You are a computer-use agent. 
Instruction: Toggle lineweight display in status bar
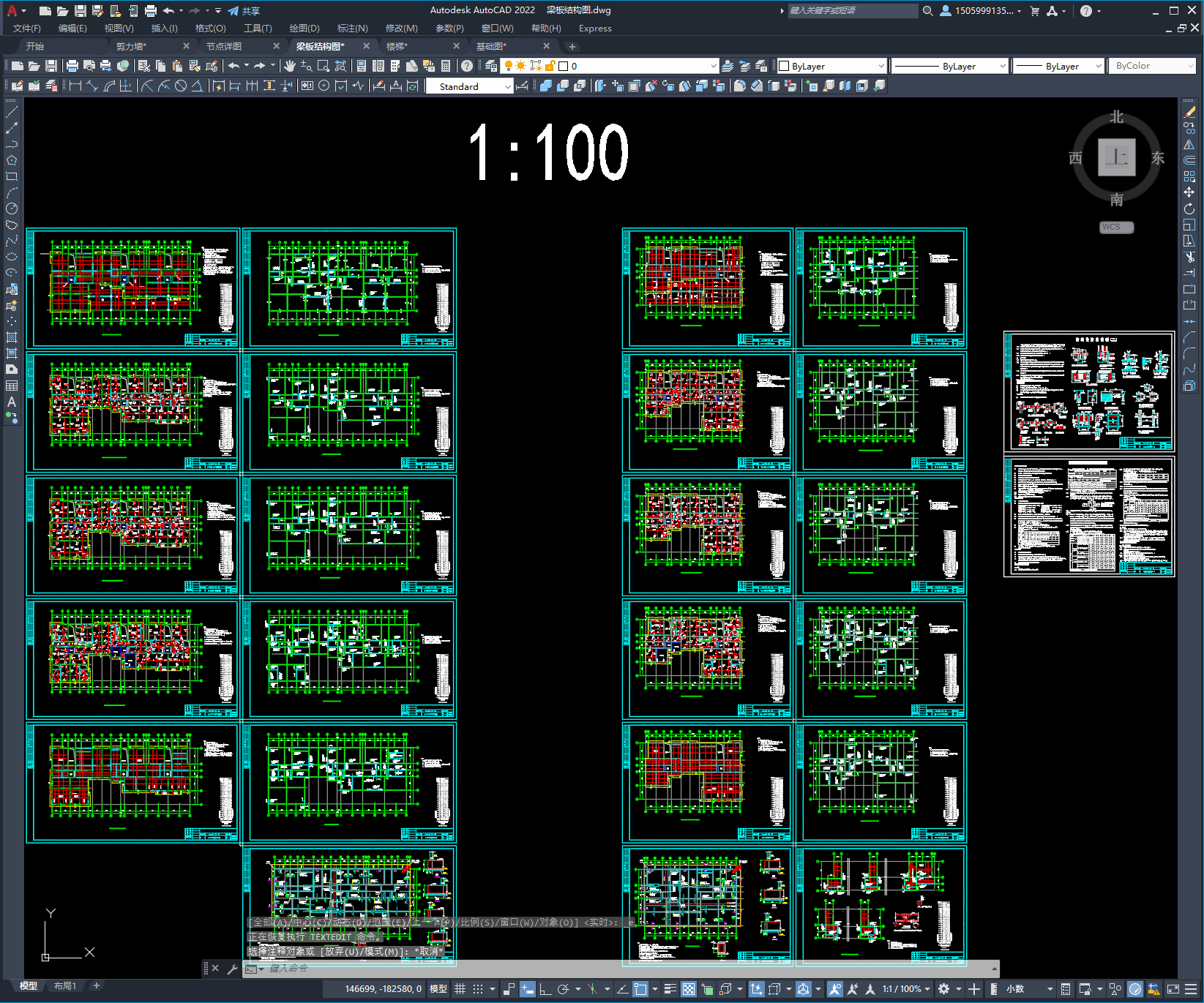670,989
